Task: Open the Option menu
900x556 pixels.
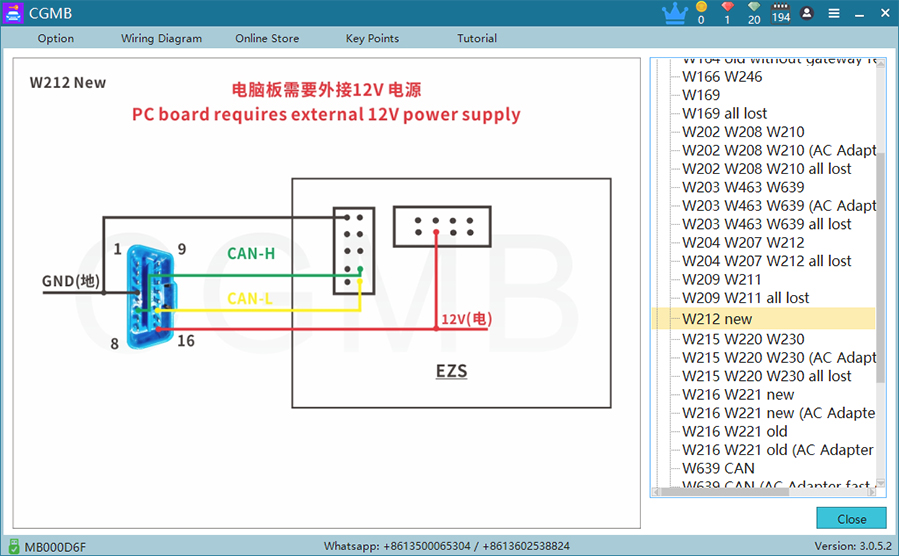Action: 56,38
